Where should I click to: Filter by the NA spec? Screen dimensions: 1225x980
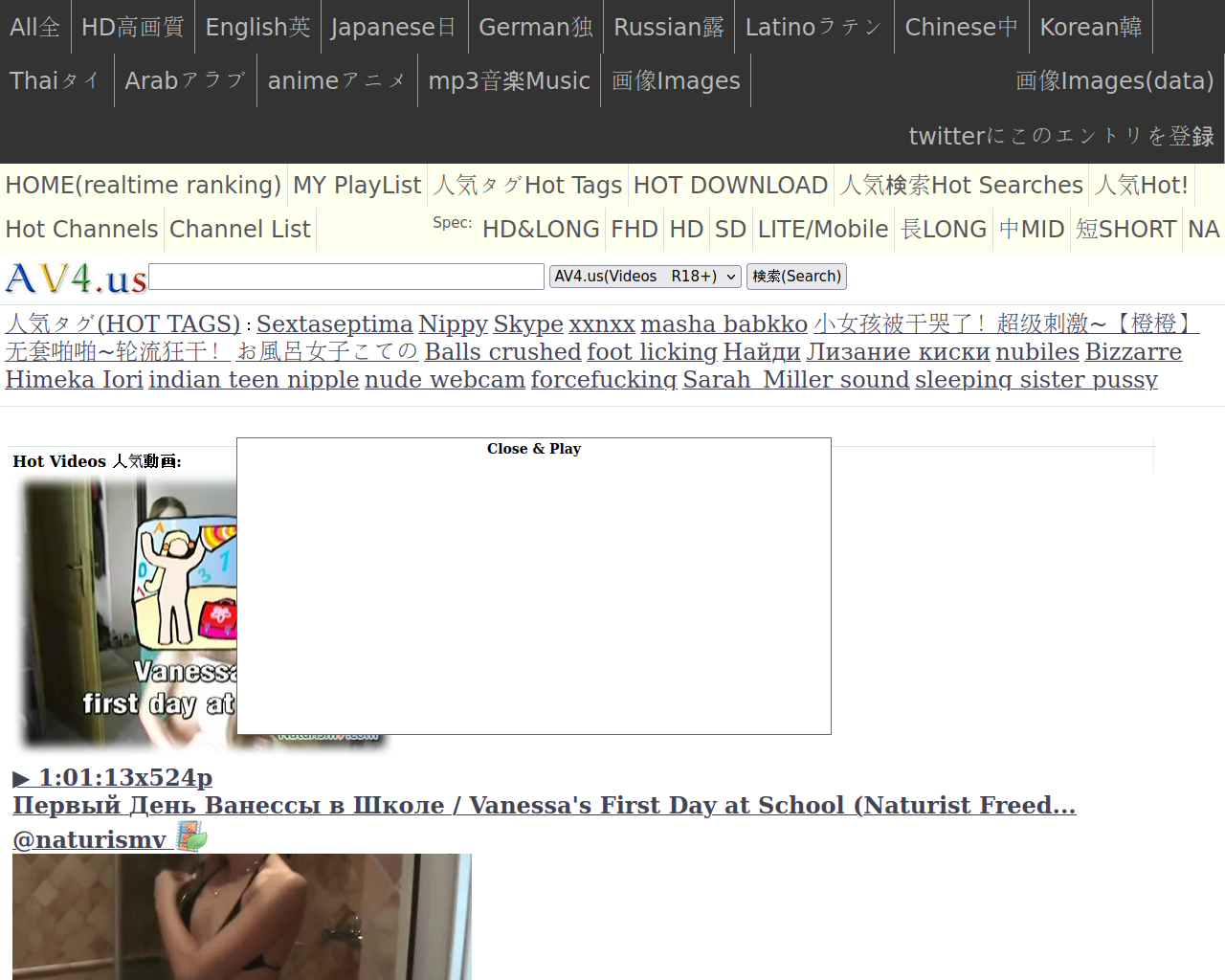(1204, 229)
